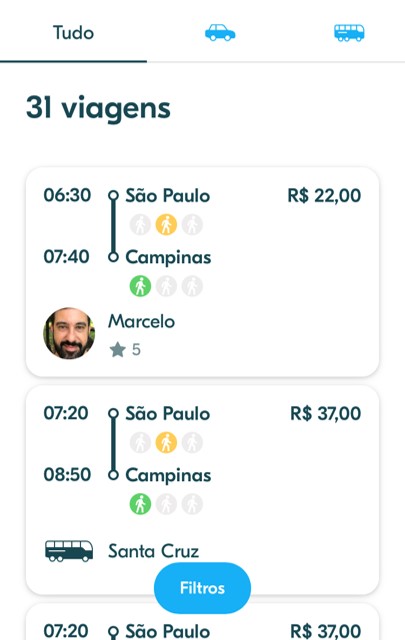Viewport: 405px width, 640px height.
Task: Switch to the Tudo tab
Action: pos(73,32)
